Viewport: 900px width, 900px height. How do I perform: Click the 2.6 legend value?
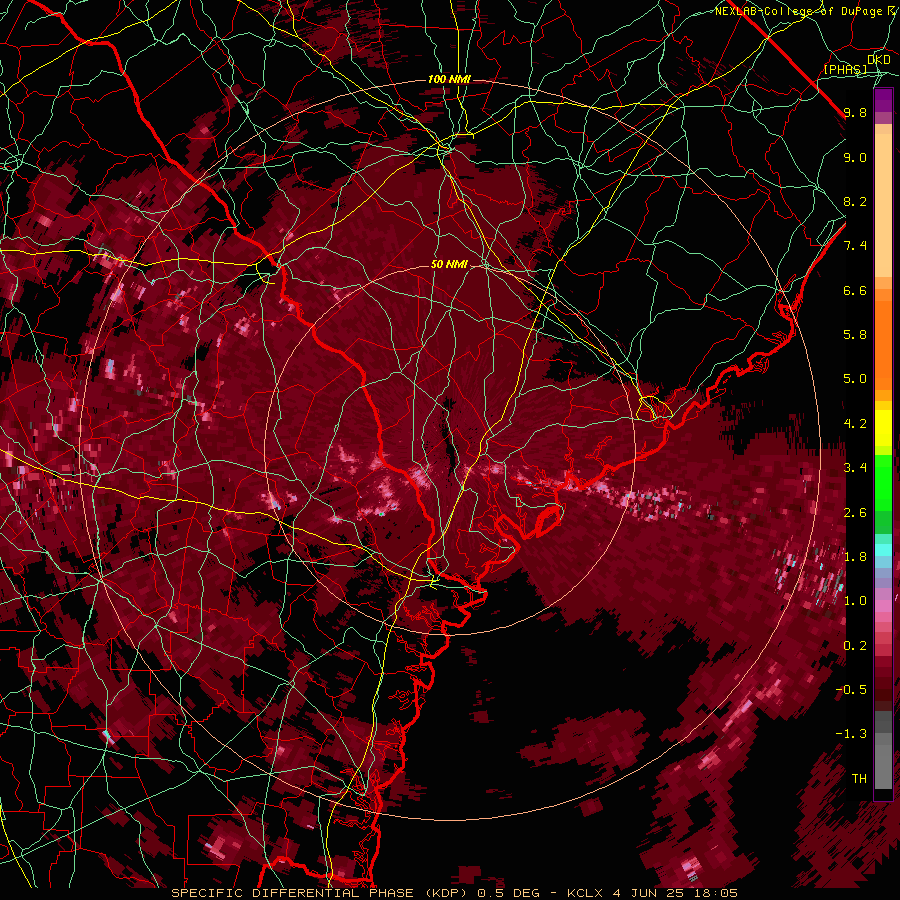click(855, 512)
